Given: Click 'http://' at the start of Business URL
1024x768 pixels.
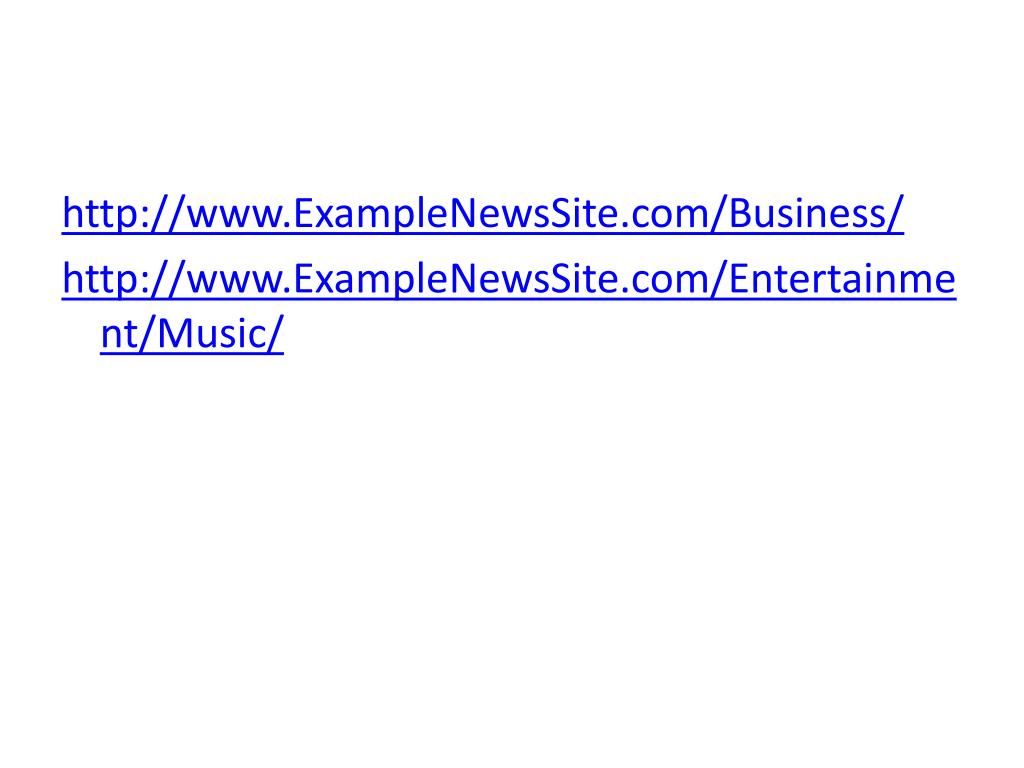Looking at the screenshot, I should 124,213.
